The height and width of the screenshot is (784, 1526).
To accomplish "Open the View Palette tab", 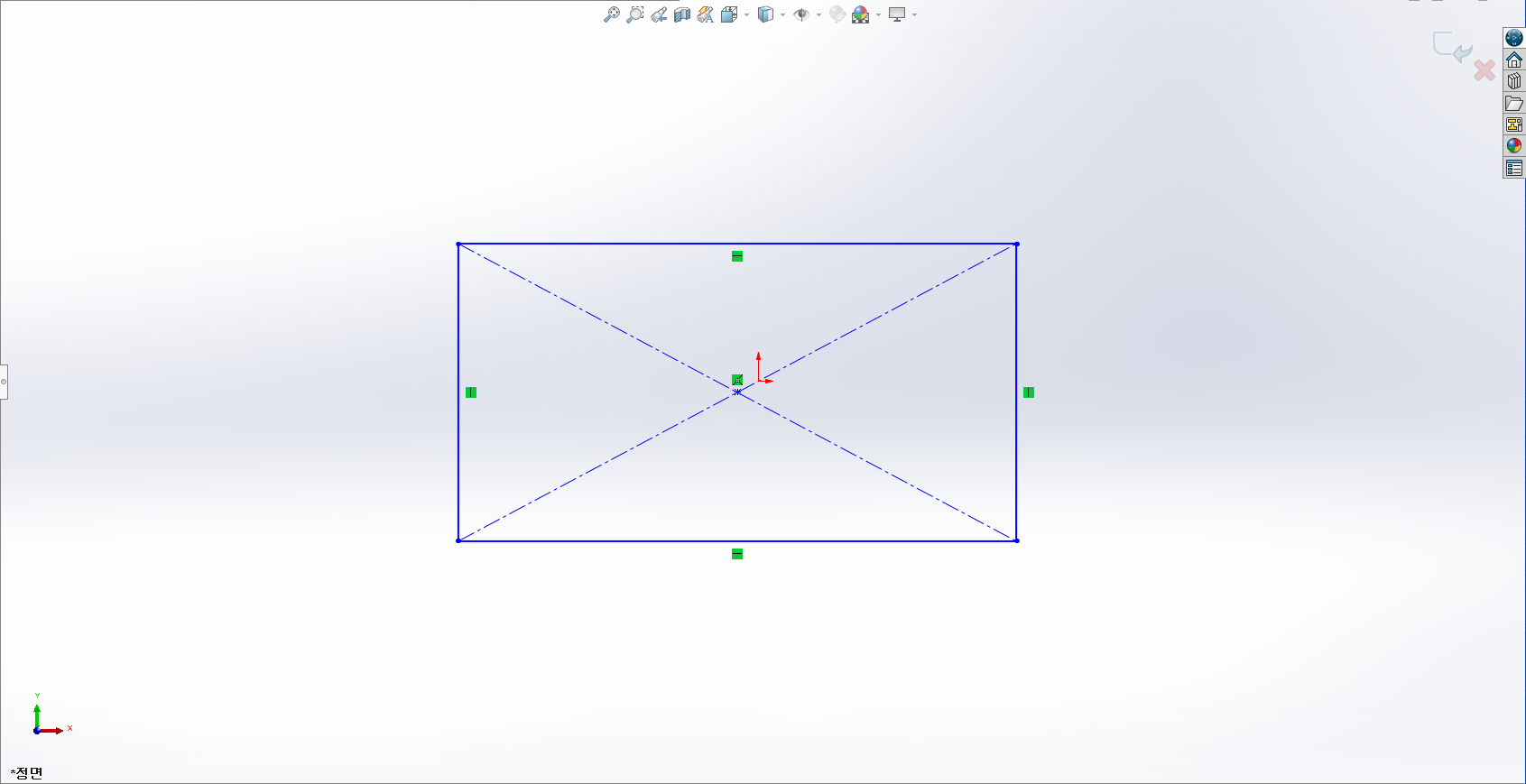I will (1514, 125).
